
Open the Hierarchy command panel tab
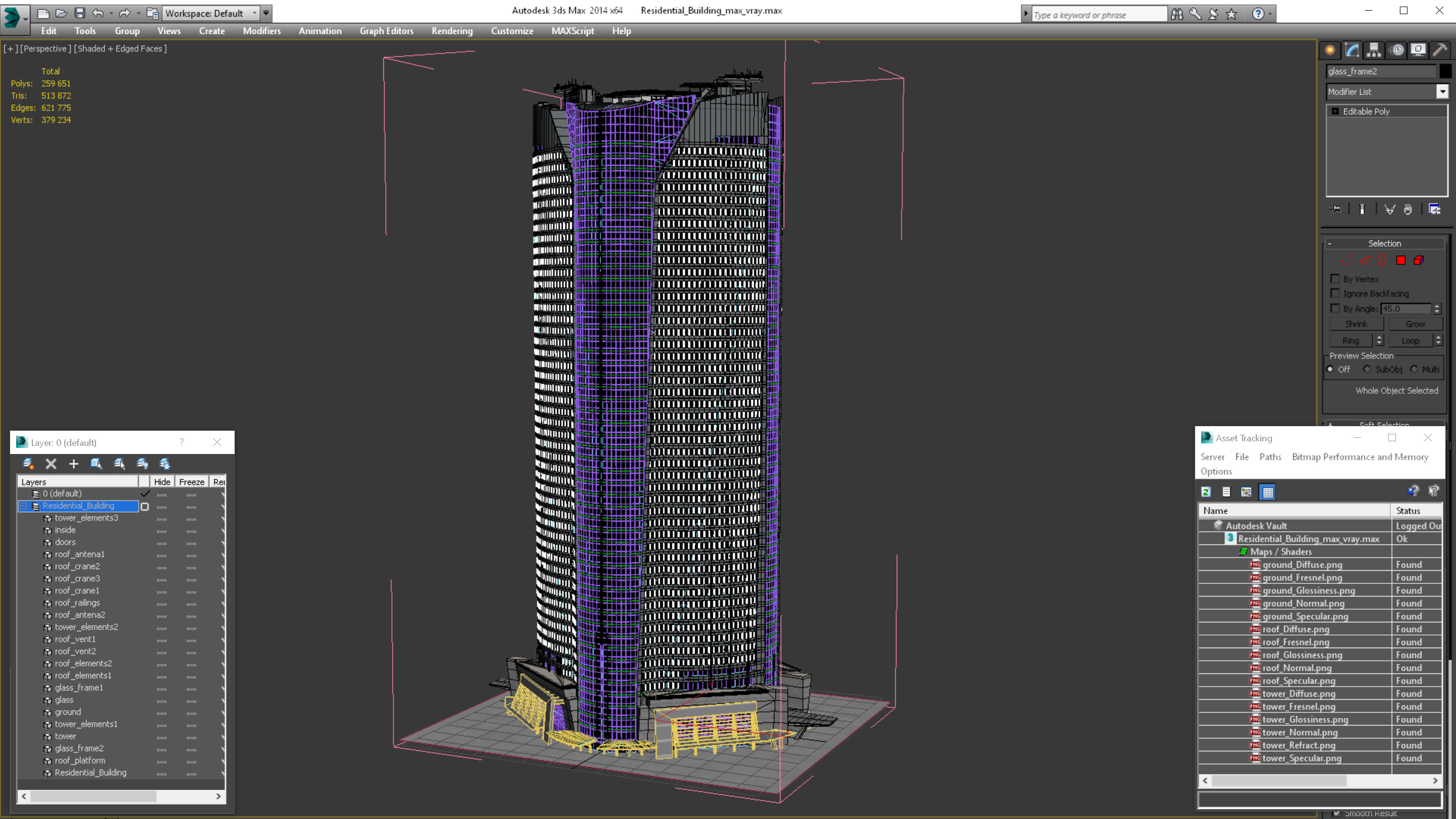[1374, 51]
